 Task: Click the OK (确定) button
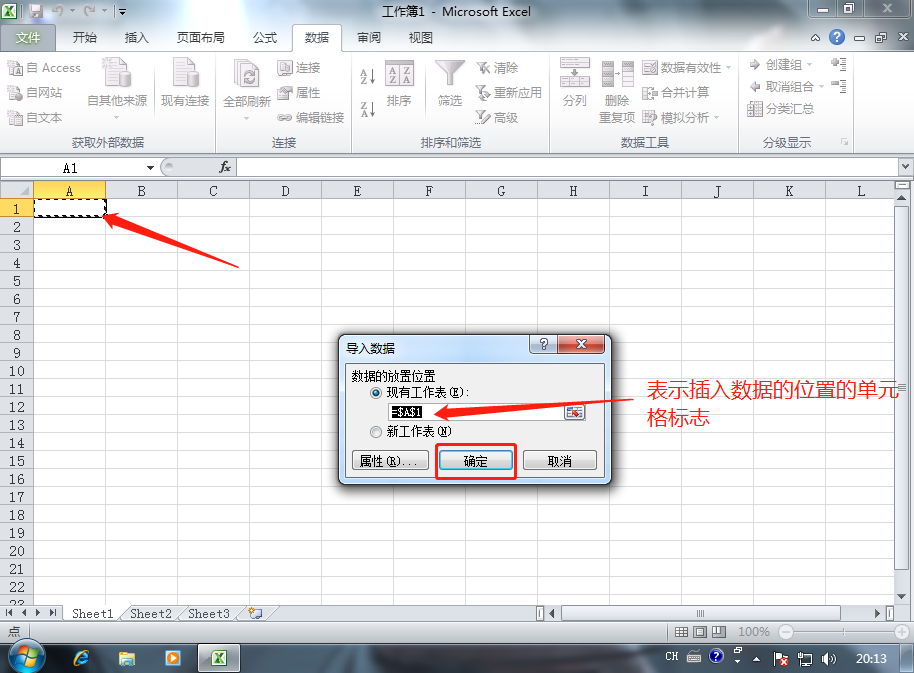[476, 461]
